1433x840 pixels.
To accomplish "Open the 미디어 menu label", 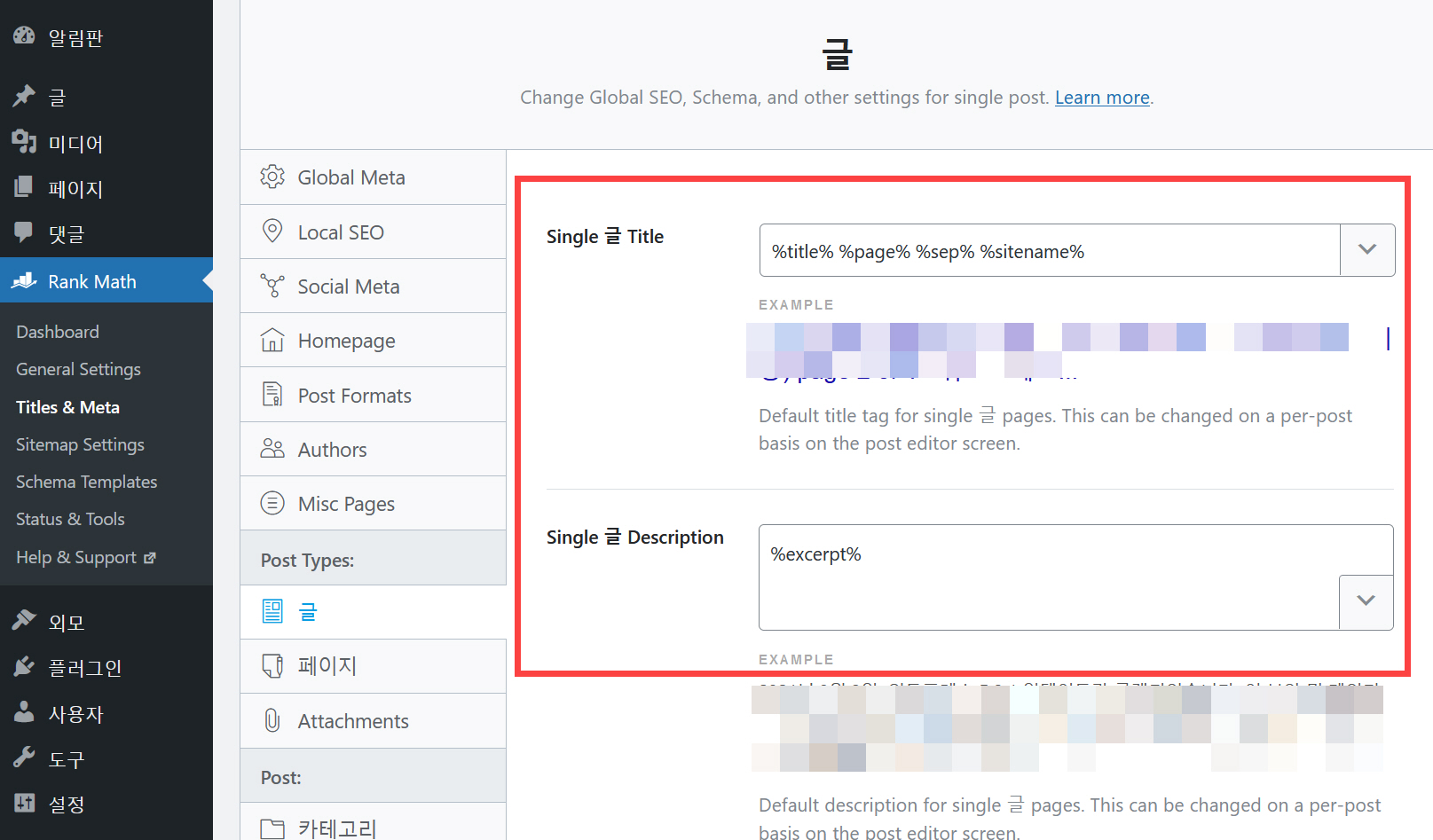I will [75, 143].
